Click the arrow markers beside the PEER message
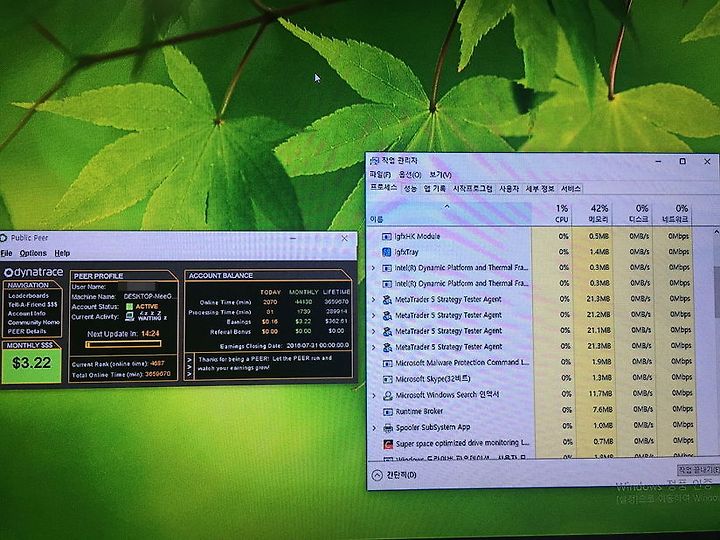This screenshot has height=540, width=720. [189, 368]
